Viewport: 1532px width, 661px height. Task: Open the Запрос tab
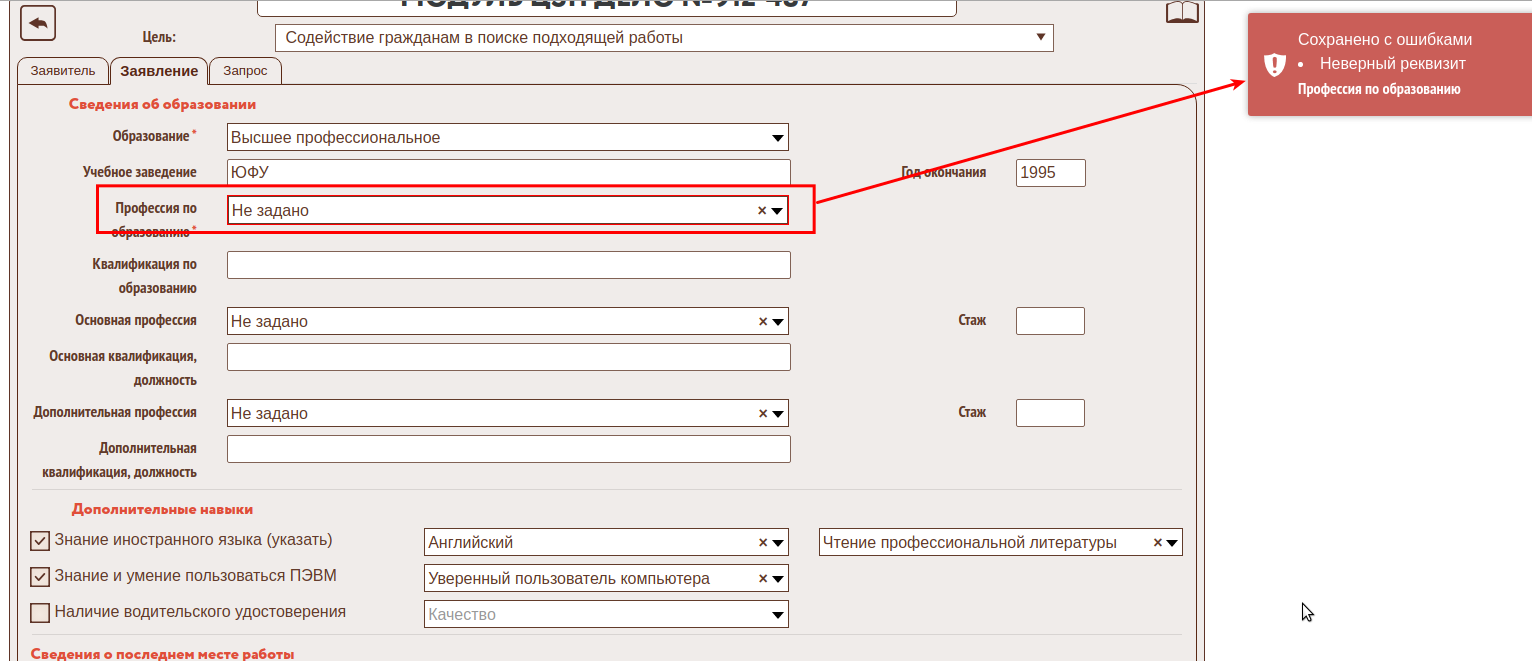point(245,71)
